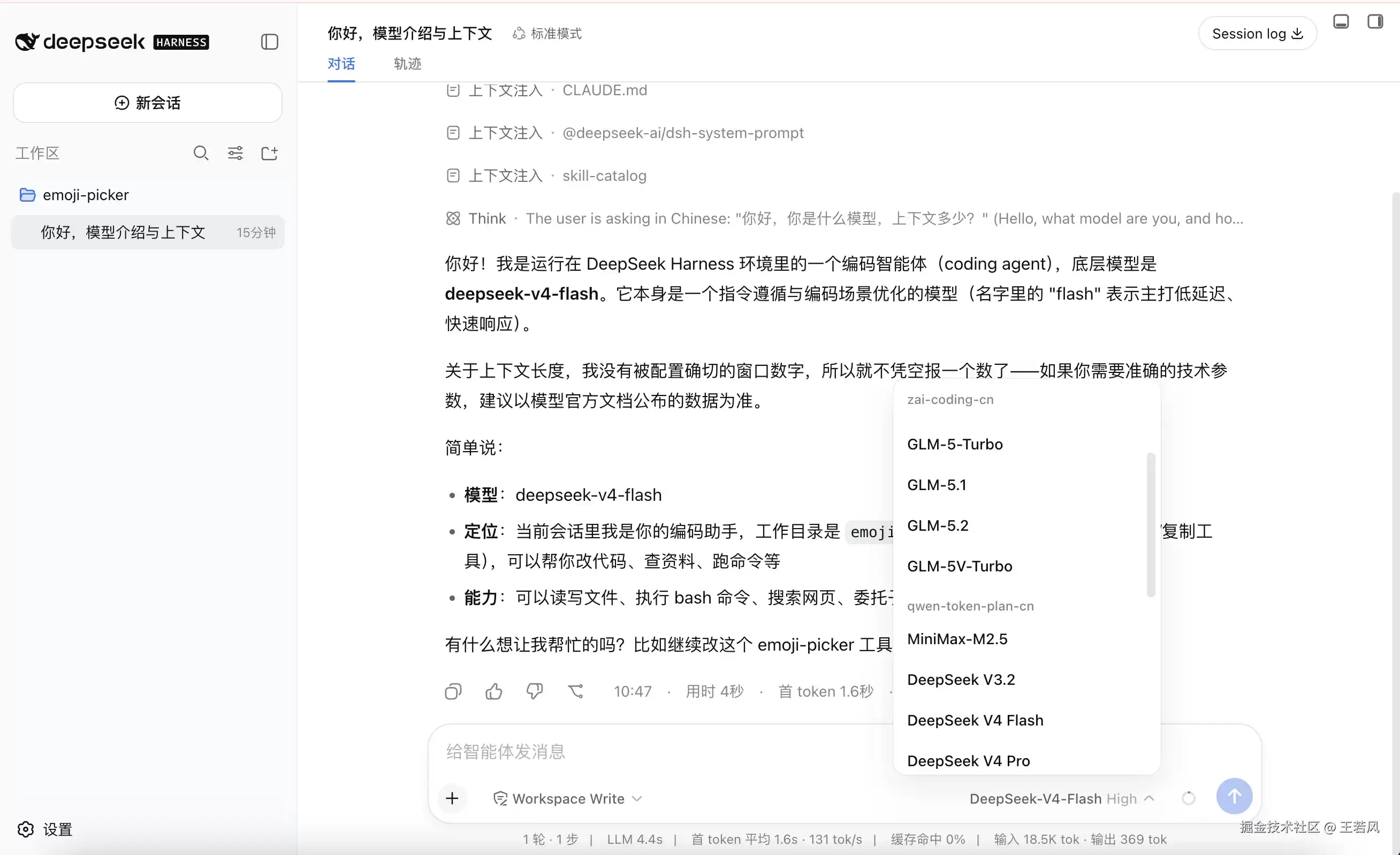Click the emoji-picker folder icon
The height and width of the screenshot is (855, 1400).
click(27, 195)
